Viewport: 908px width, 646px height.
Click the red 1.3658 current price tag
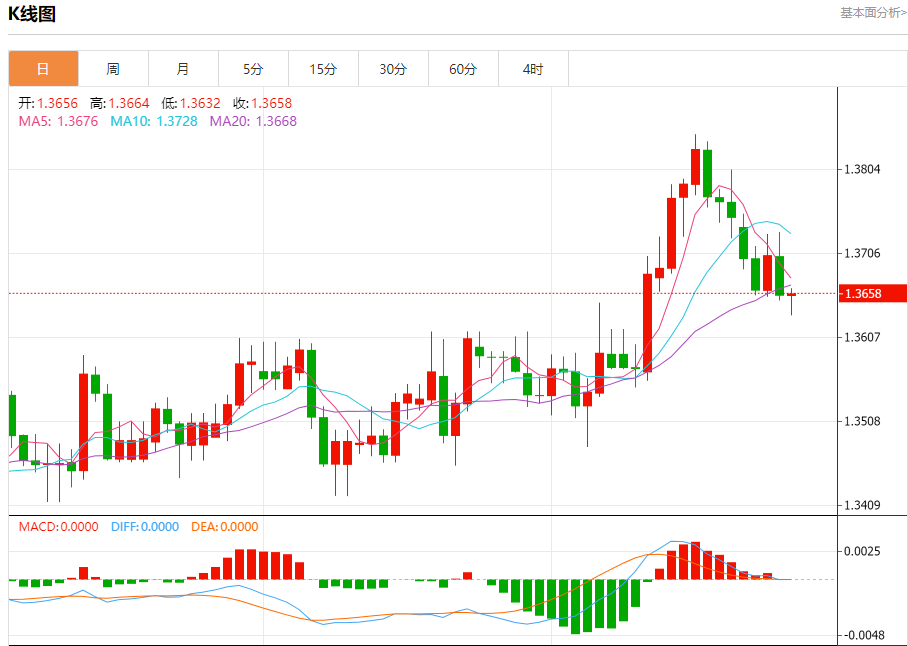[873, 293]
